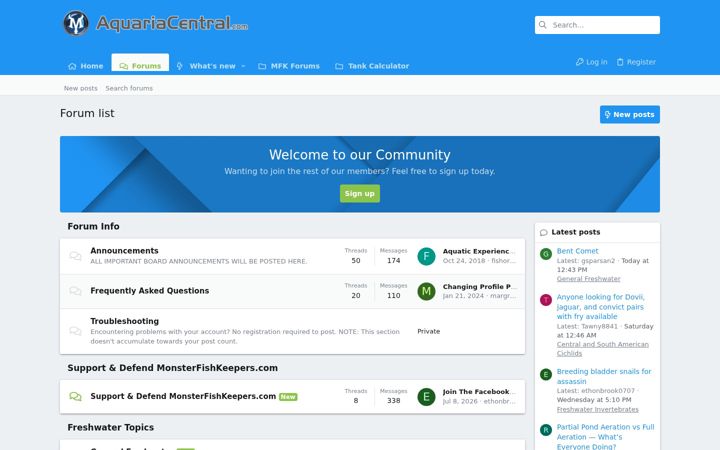Image resolution: width=720 pixels, height=450 pixels.
Task: Go to MFK Forums tab
Action: (289, 66)
